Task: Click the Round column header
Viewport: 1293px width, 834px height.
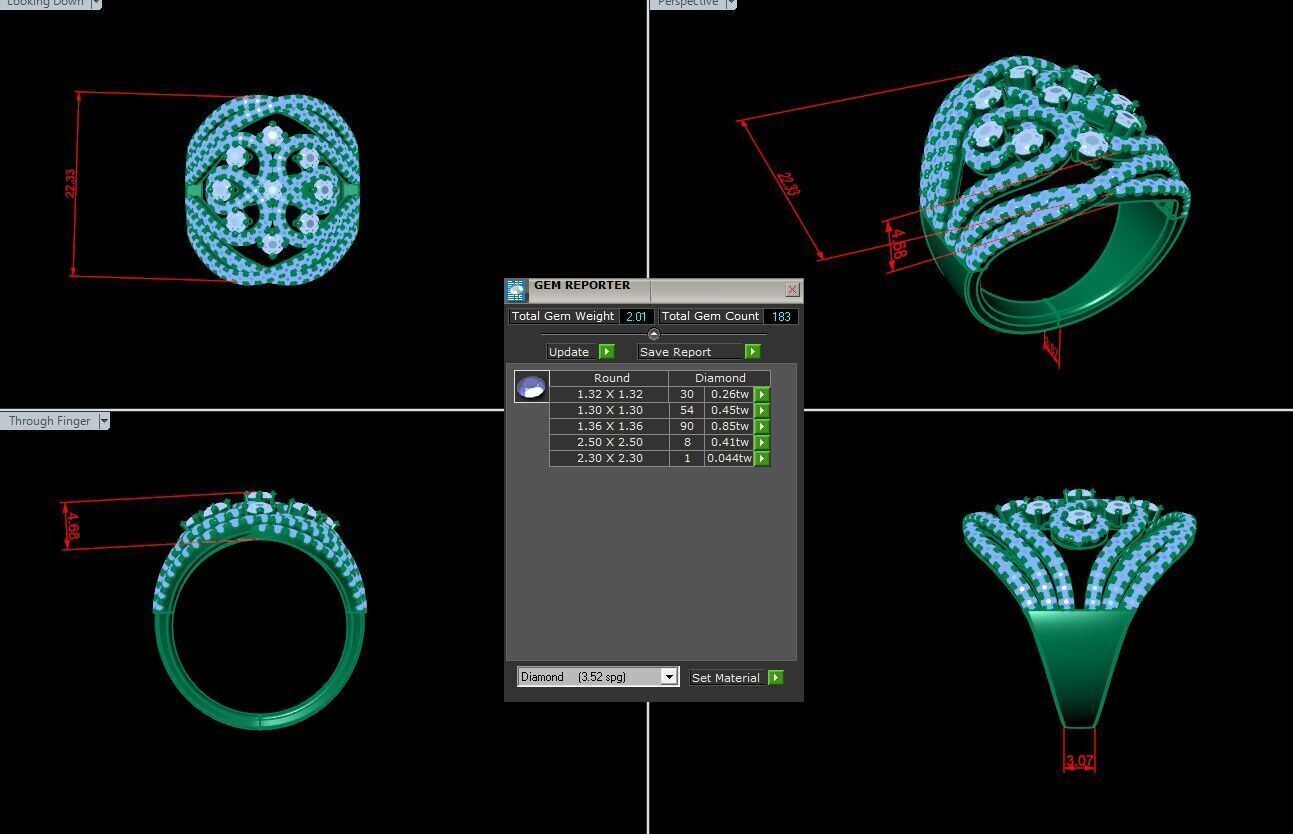Action: [x=611, y=378]
